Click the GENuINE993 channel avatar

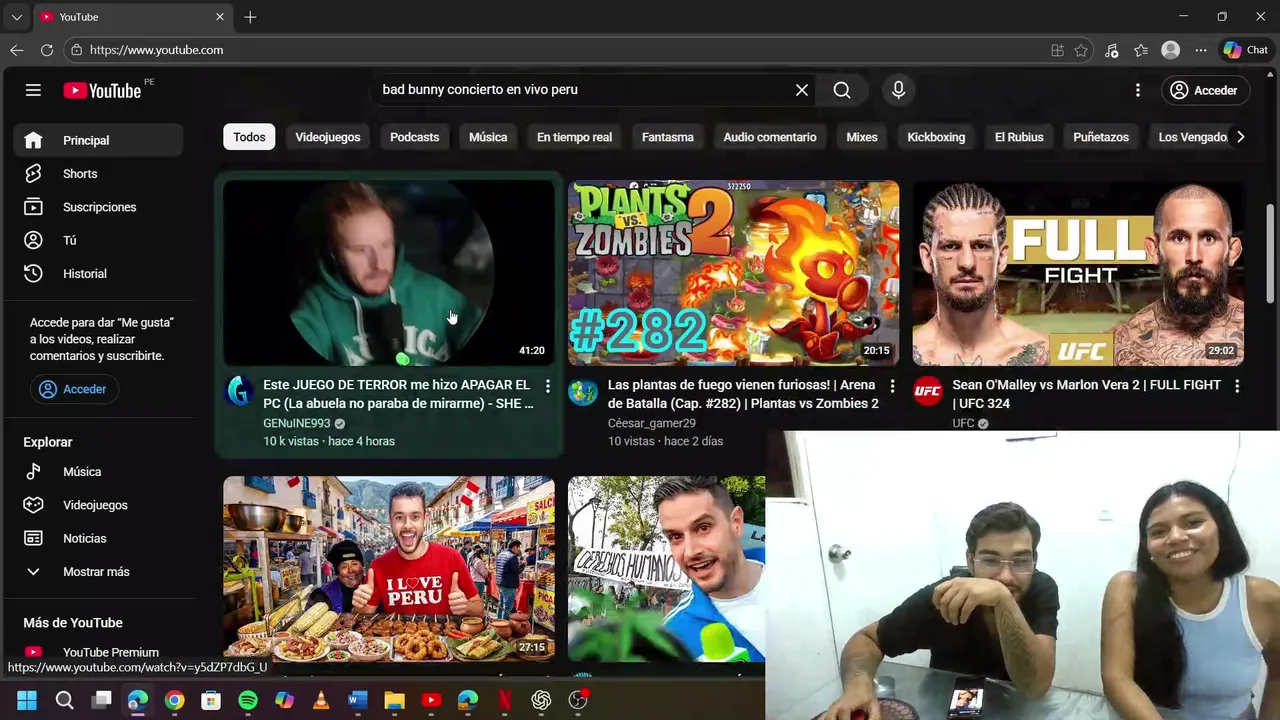coord(238,391)
